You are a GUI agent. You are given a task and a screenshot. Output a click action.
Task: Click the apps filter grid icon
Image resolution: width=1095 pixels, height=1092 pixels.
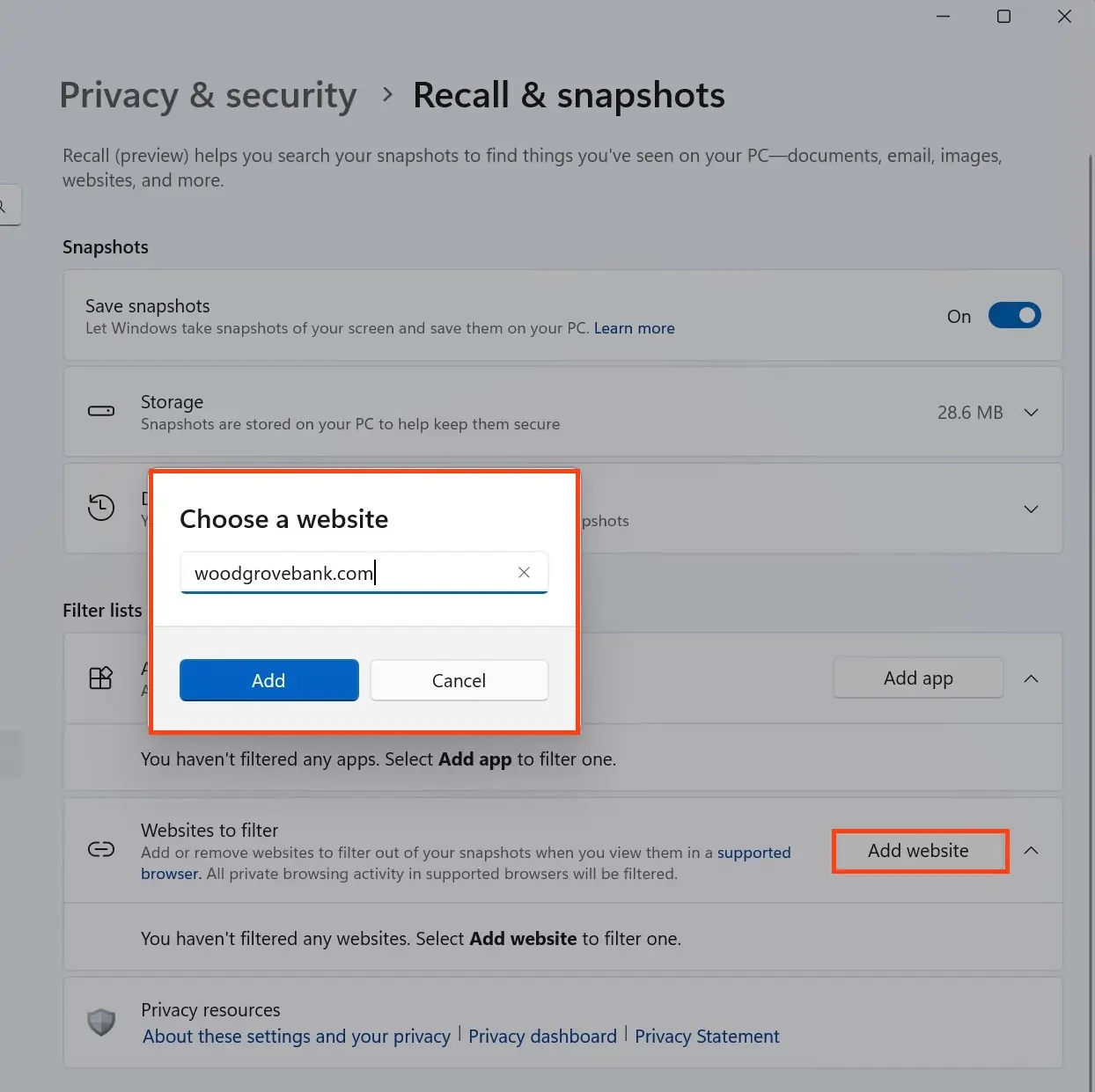[101, 678]
